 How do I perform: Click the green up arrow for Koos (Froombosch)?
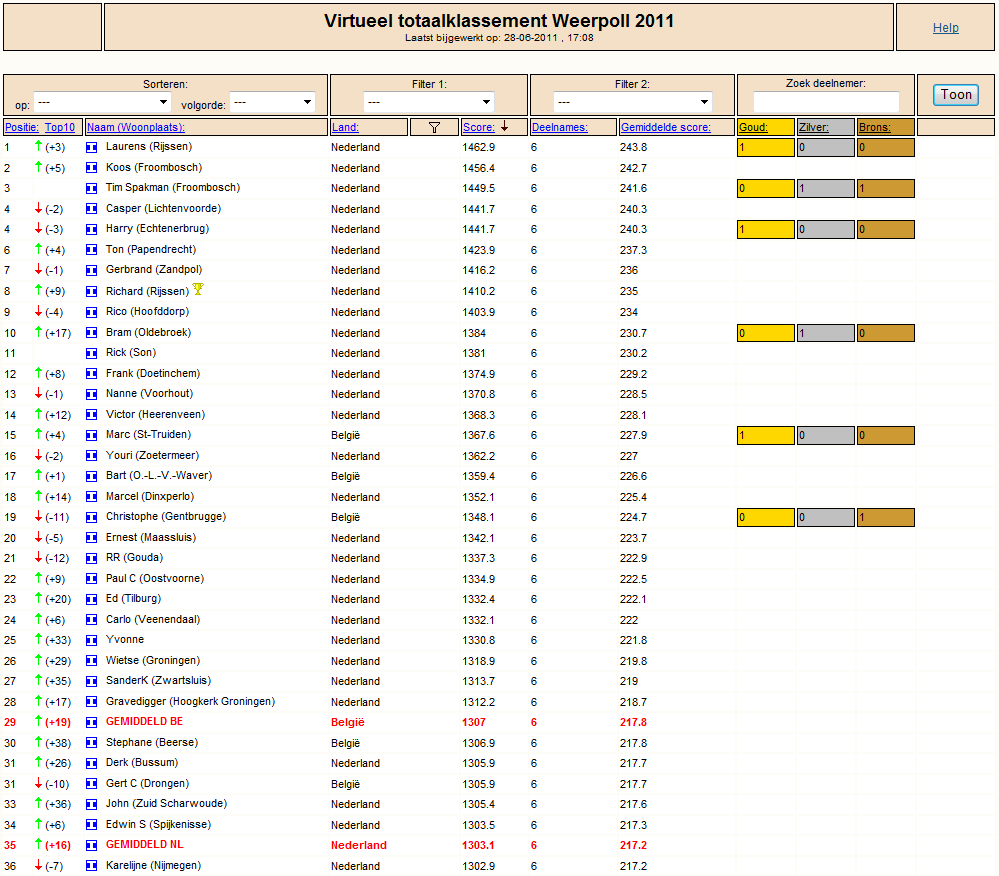click(x=38, y=168)
